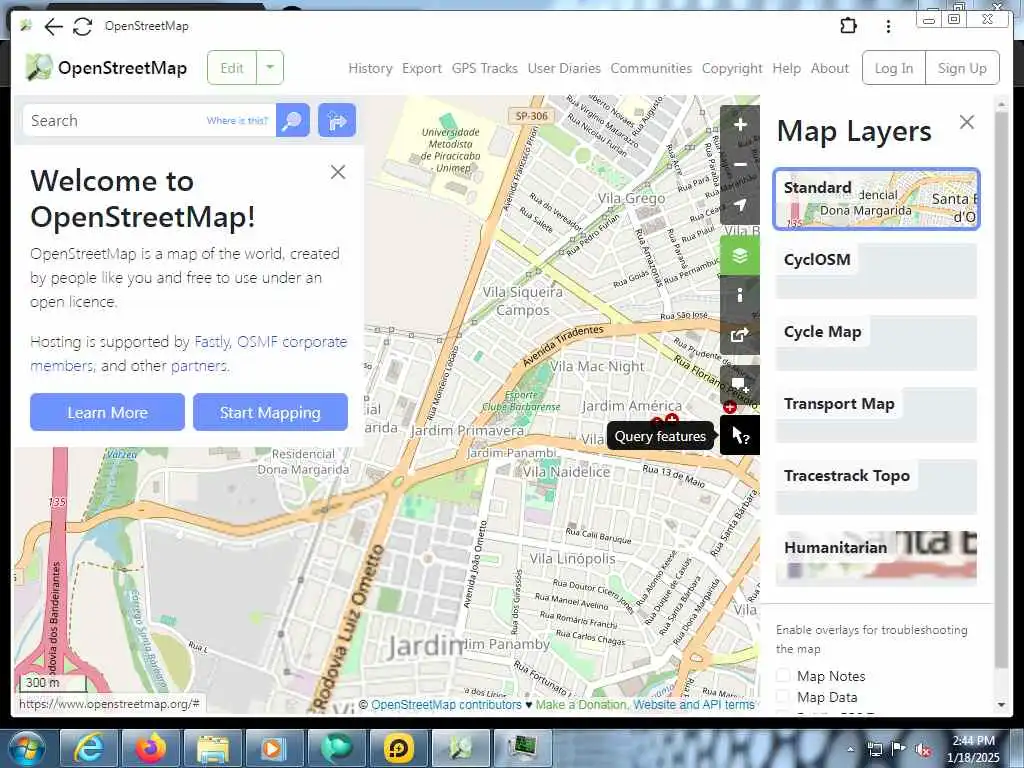Expand the Edit dropdown arrow
The height and width of the screenshot is (768, 1024).
(x=270, y=67)
